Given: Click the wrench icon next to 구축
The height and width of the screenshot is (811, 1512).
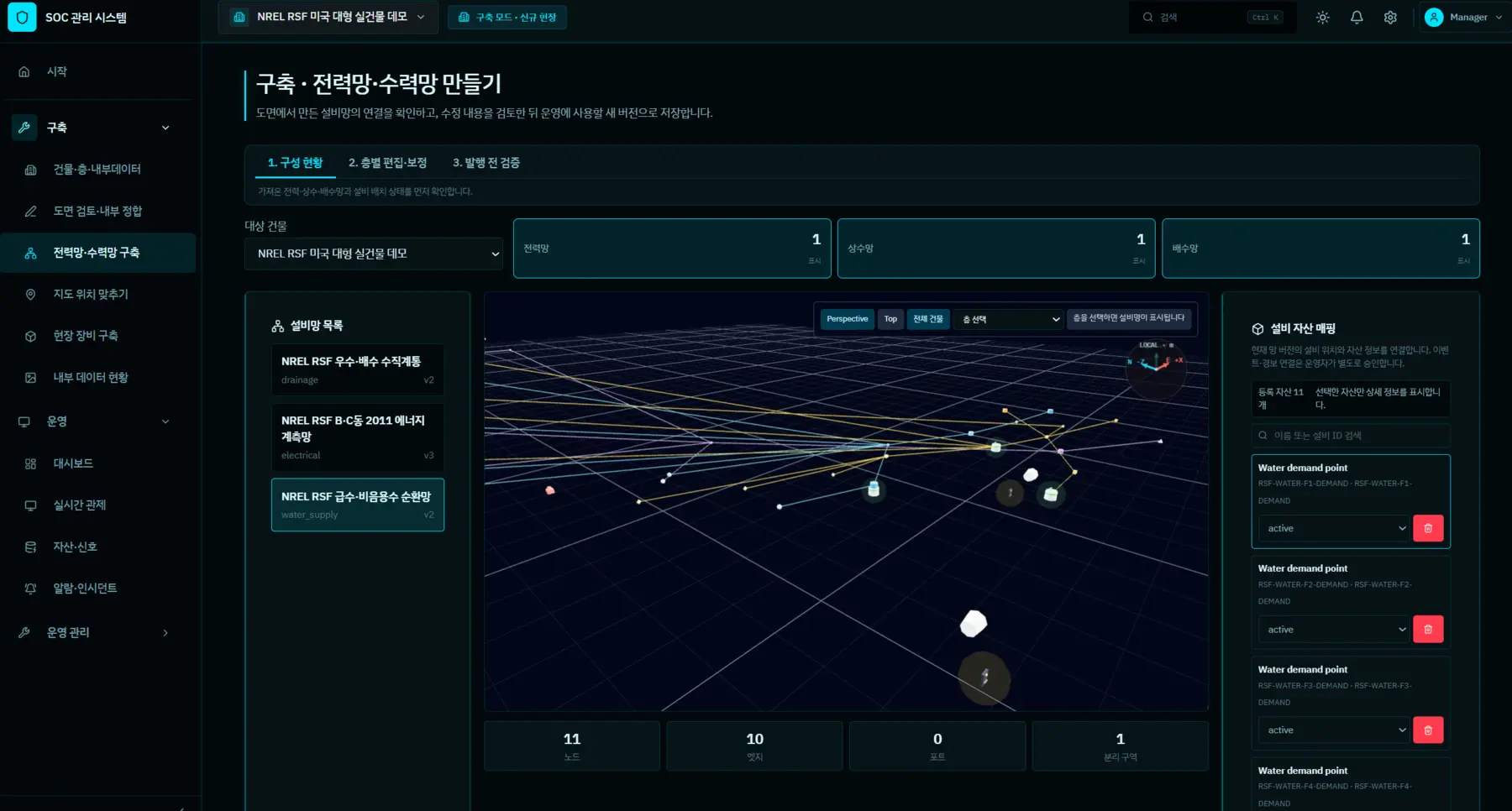Looking at the screenshot, I should (24, 128).
